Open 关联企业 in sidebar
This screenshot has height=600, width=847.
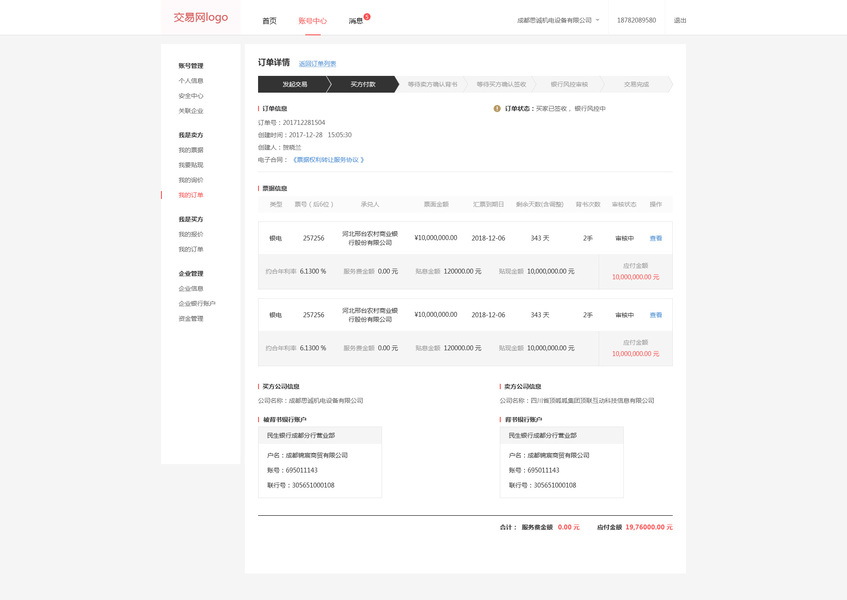tap(191, 111)
